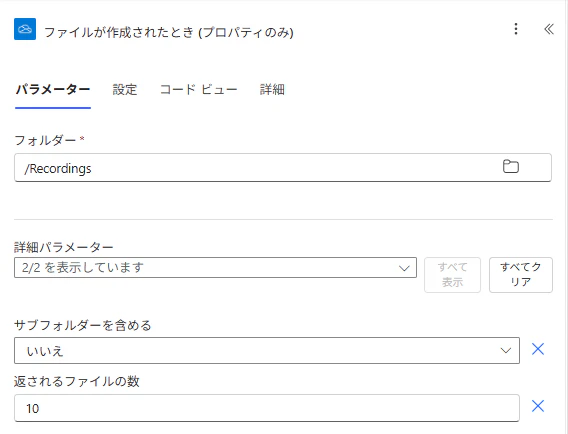
Task: Click the 返されるファイルの数 field with 10
Action: (x=267, y=408)
